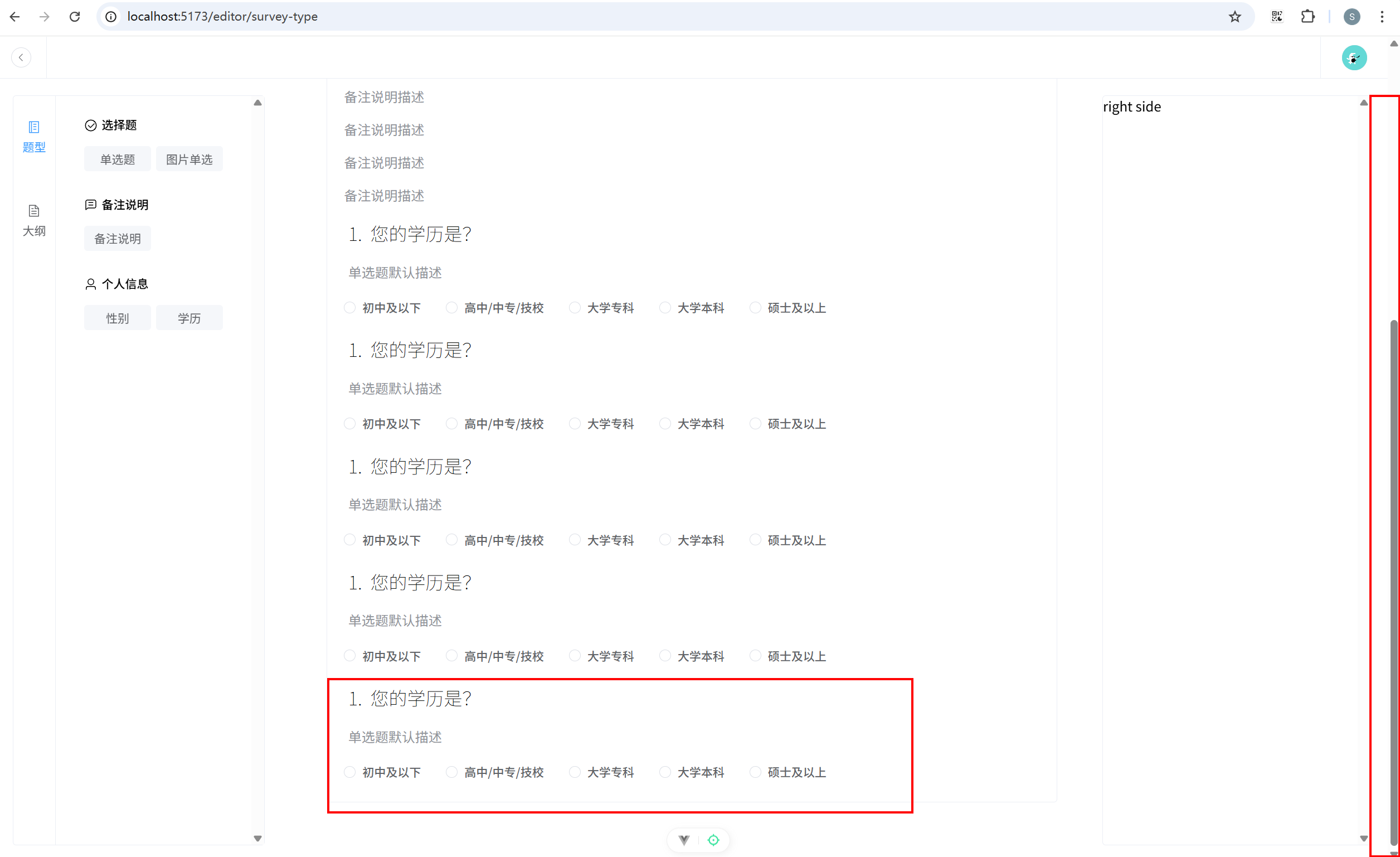1400x857 pixels.
Task: Click the Vue devtools icon at bottom
Action: point(684,840)
